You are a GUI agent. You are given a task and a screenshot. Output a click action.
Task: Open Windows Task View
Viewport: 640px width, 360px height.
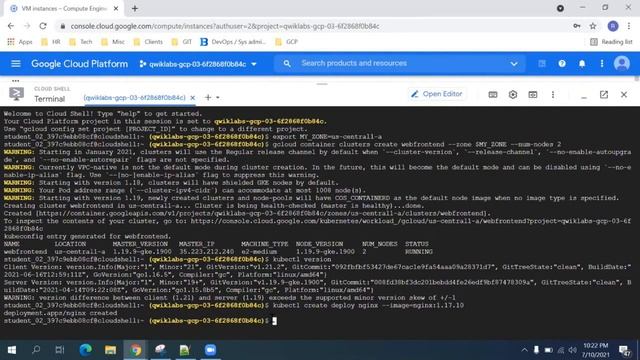point(60,350)
